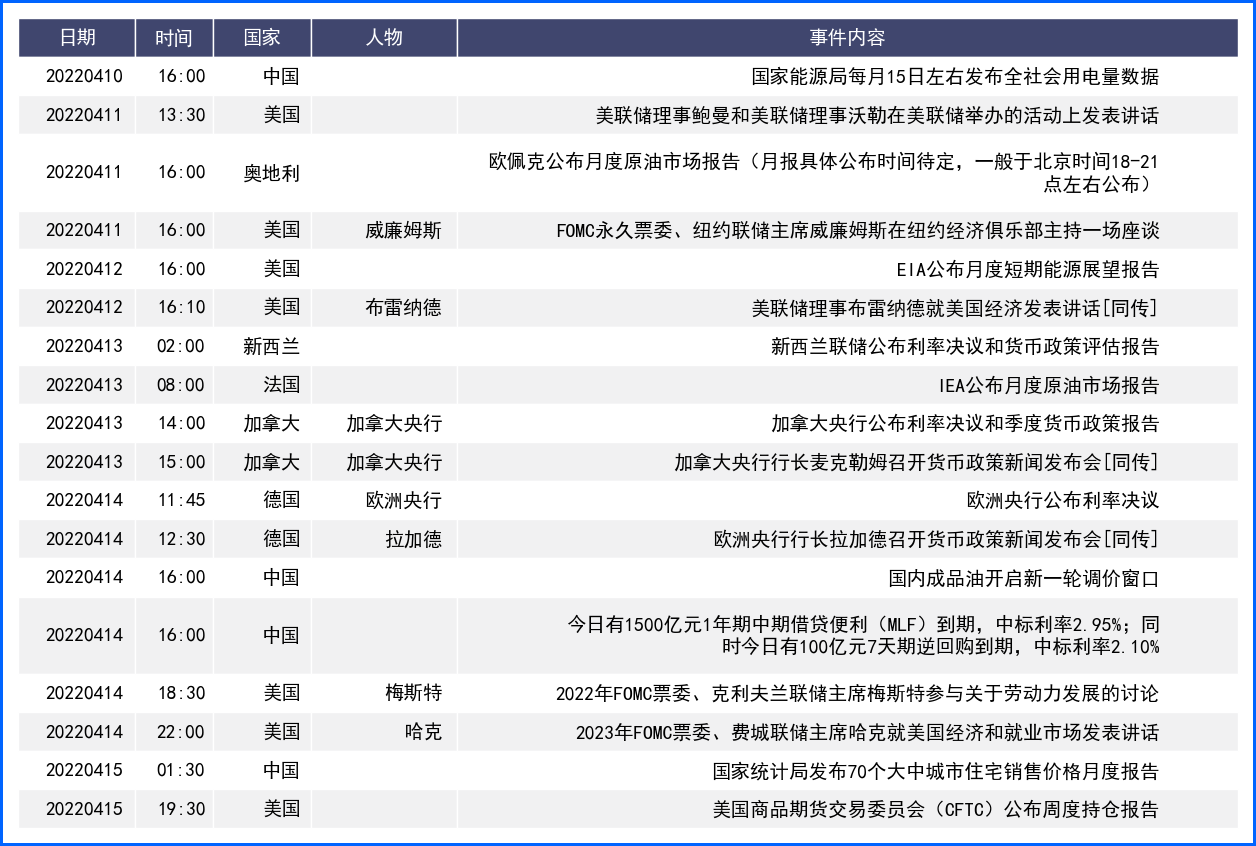Select the 美联储理事布雷纳德就美国经济发表讲话 event

click(955, 308)
